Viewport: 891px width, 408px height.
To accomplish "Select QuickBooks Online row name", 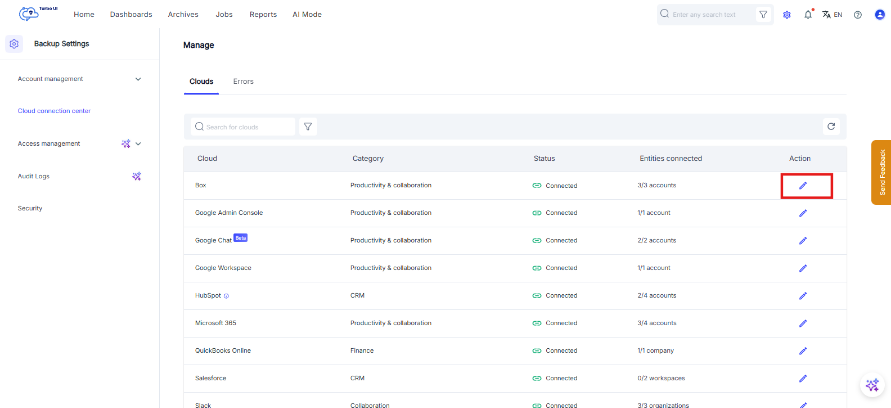I will (x=223, y=351).
